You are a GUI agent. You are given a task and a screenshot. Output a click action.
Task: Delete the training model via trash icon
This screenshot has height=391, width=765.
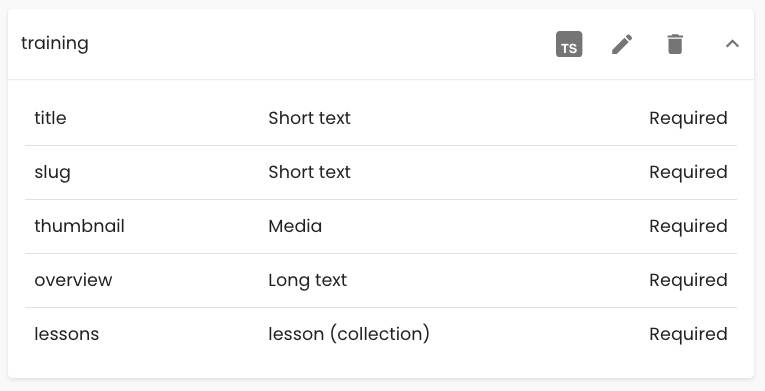tap(675, 44)
